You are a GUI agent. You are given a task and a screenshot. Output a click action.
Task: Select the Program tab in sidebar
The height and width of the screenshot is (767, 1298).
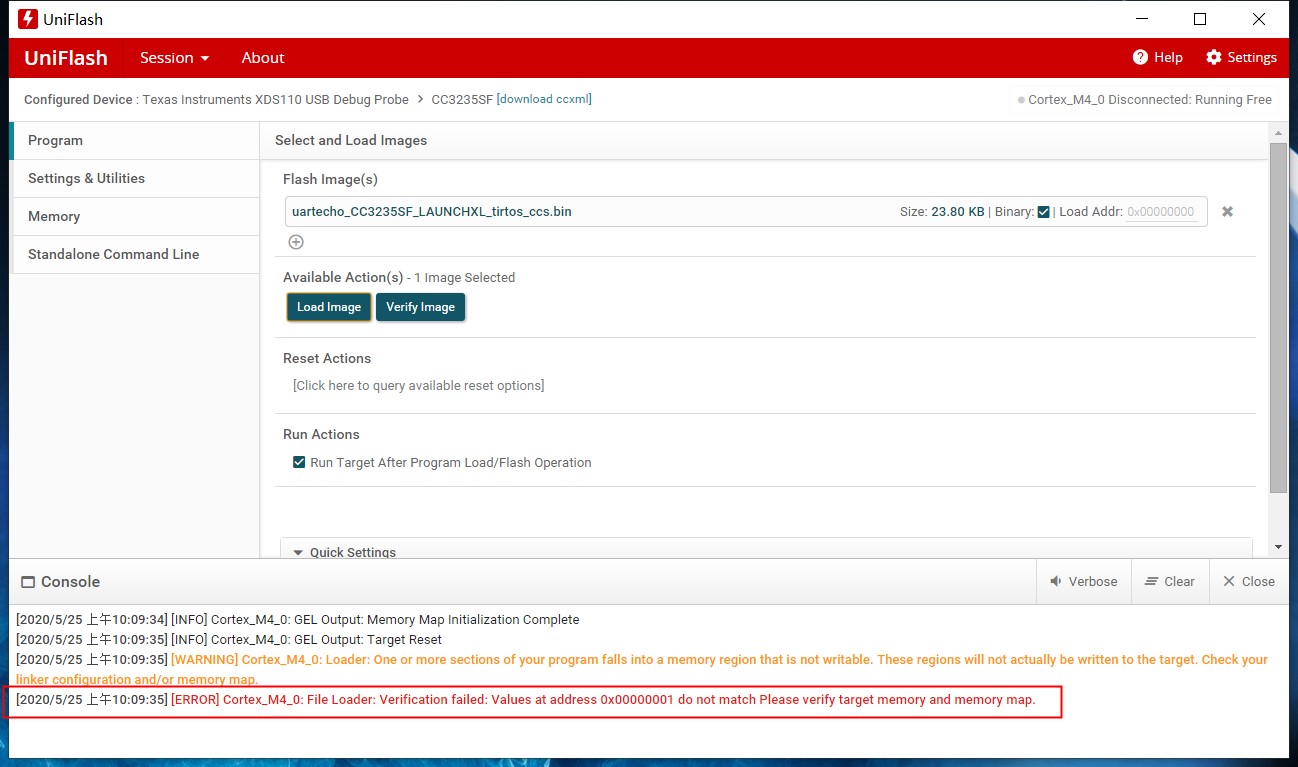pyautogui.click(x=134, y=140)
